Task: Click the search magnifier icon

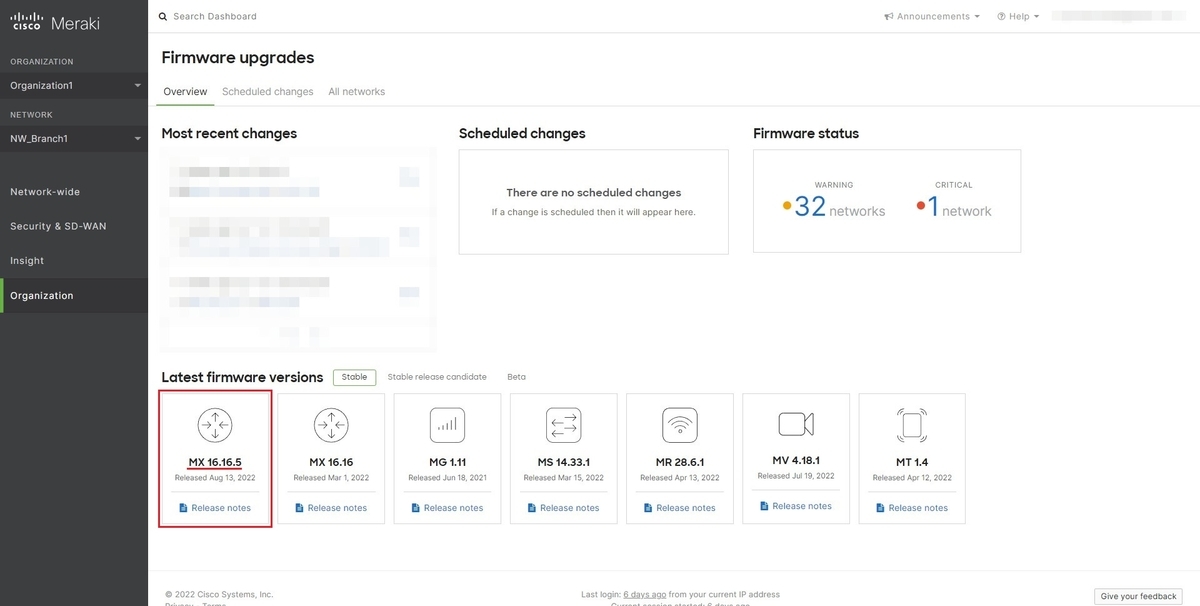Action: [163, 16]
